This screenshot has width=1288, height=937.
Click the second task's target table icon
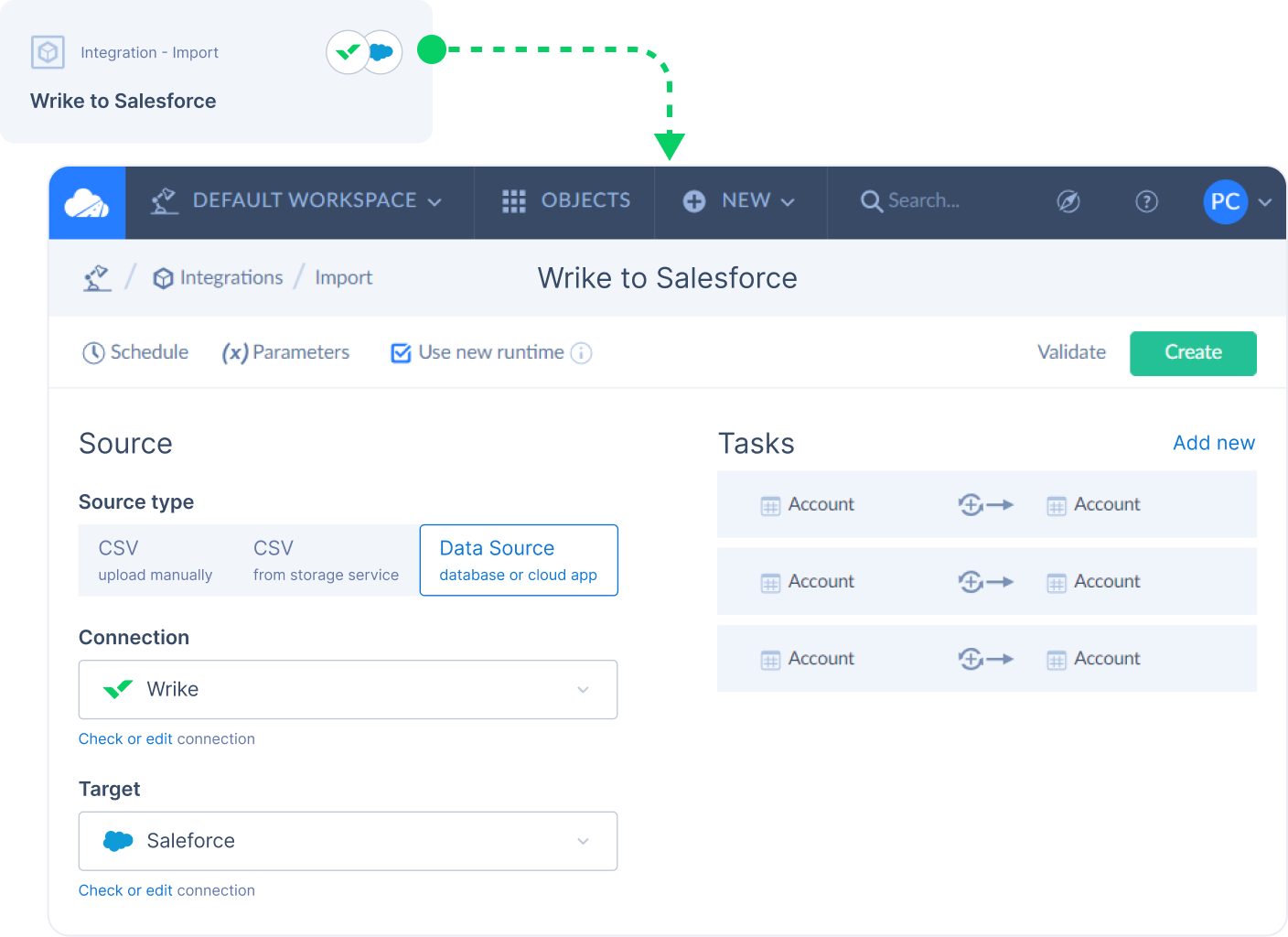click(x=1057, y=583)
